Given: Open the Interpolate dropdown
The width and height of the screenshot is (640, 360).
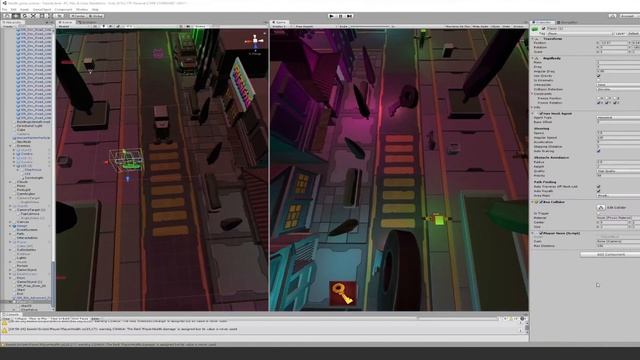Looking at the screenshot, I should (619, 85).
